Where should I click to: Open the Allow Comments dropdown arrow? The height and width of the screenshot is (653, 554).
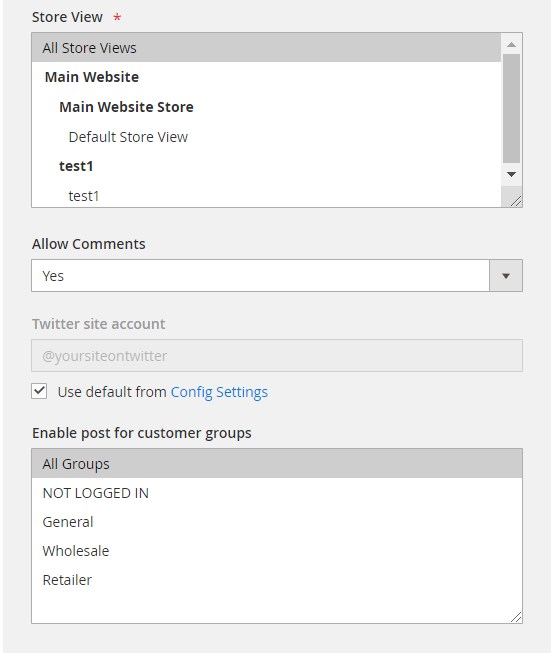506,276
